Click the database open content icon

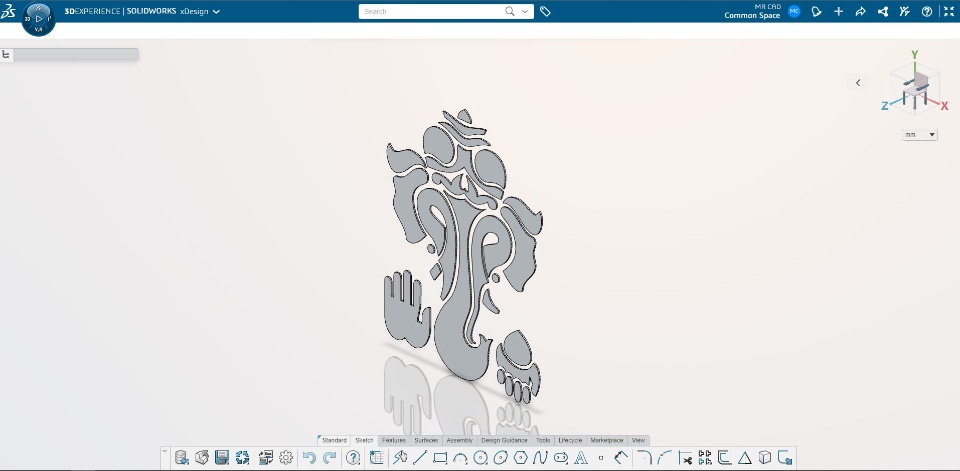pyautogui.click(x=181, y=458)
